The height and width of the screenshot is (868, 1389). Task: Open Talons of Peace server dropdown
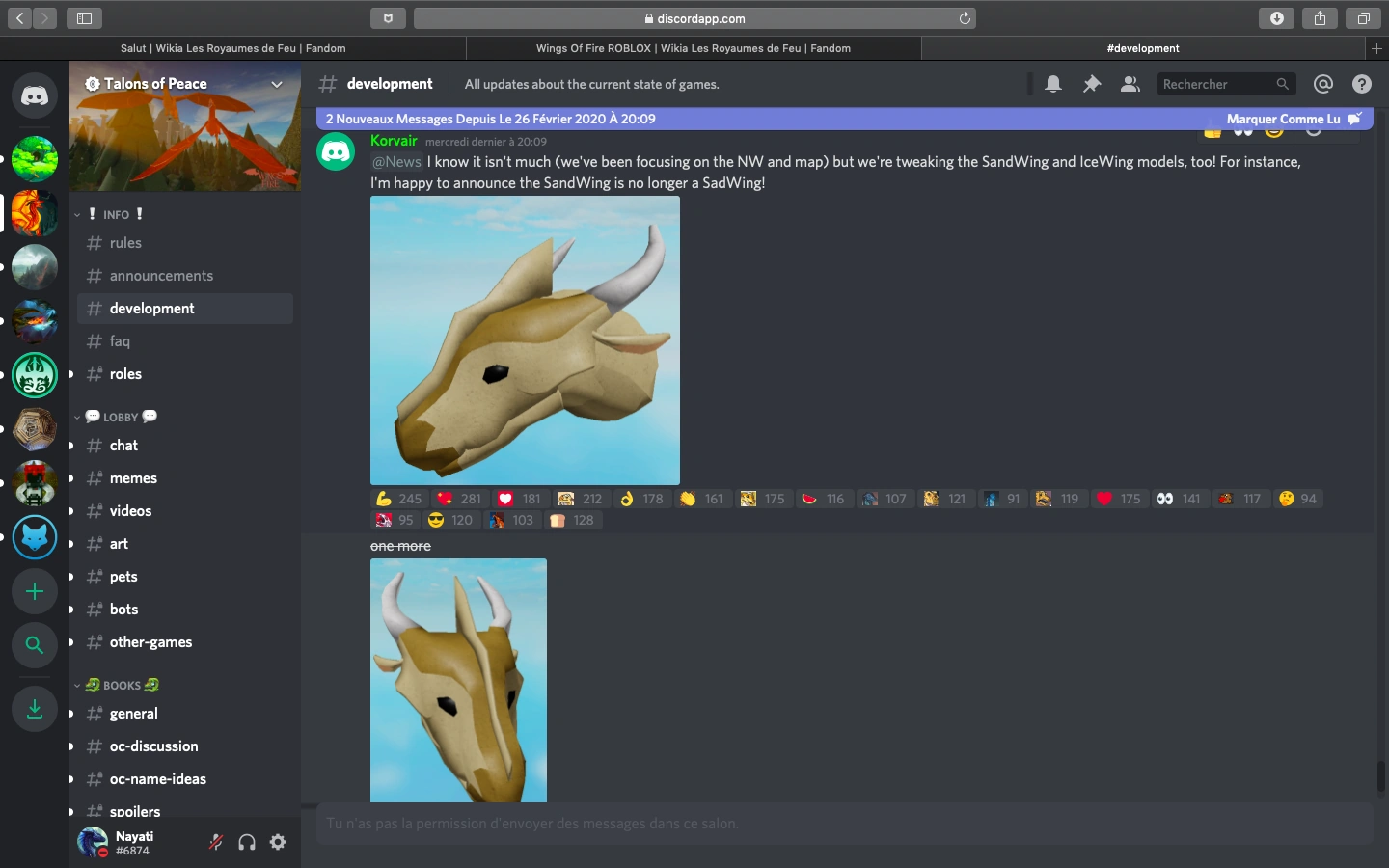click(277, 84)
